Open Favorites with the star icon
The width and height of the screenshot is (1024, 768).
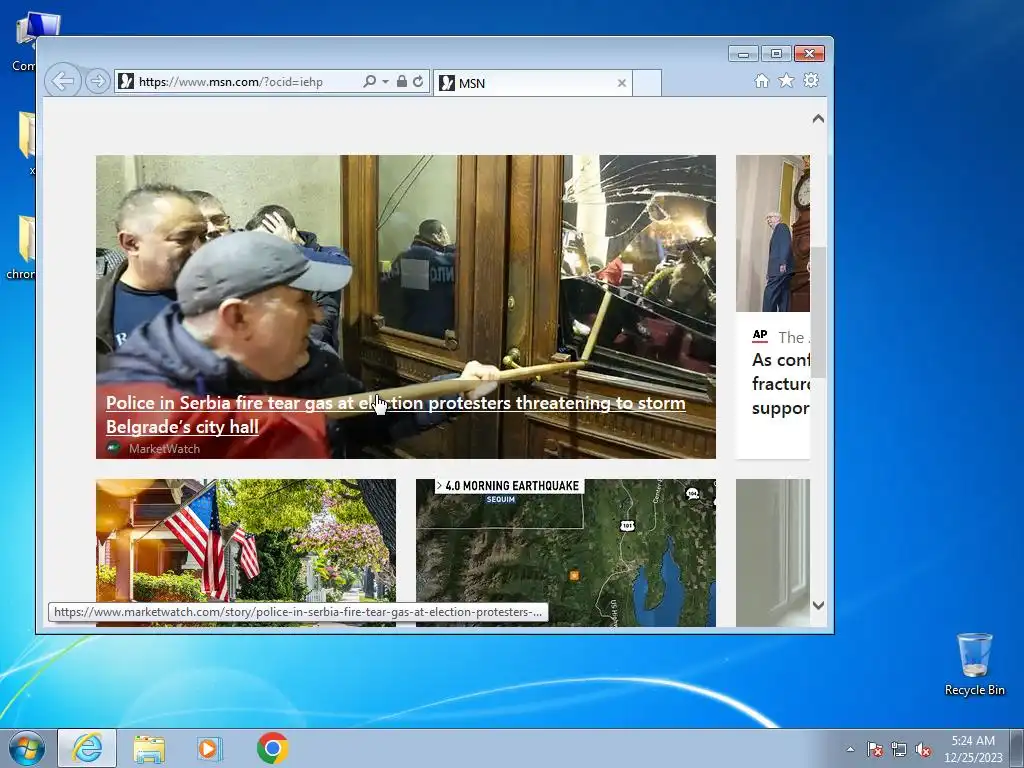point(786,80)
